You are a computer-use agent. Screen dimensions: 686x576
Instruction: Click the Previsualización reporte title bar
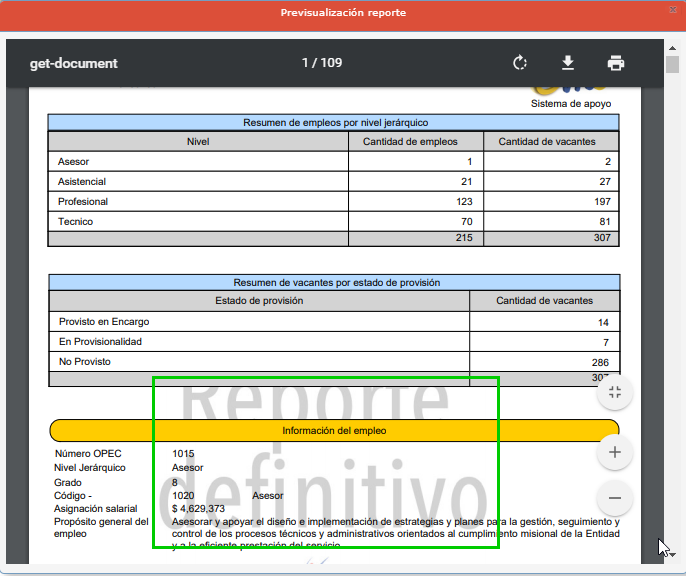click(342, 13)
